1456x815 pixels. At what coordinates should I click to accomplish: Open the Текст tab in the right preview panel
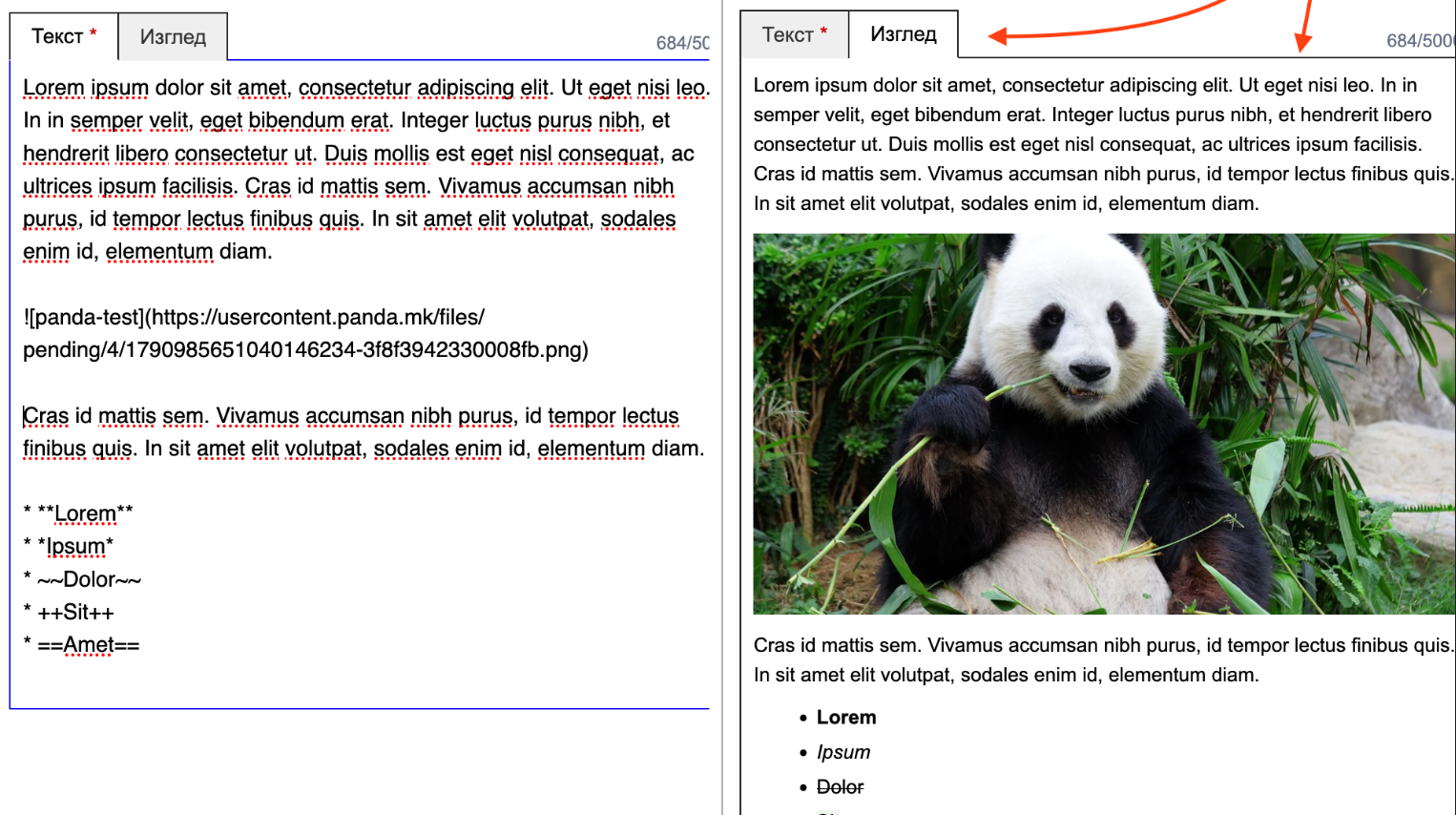click(795, 35)
